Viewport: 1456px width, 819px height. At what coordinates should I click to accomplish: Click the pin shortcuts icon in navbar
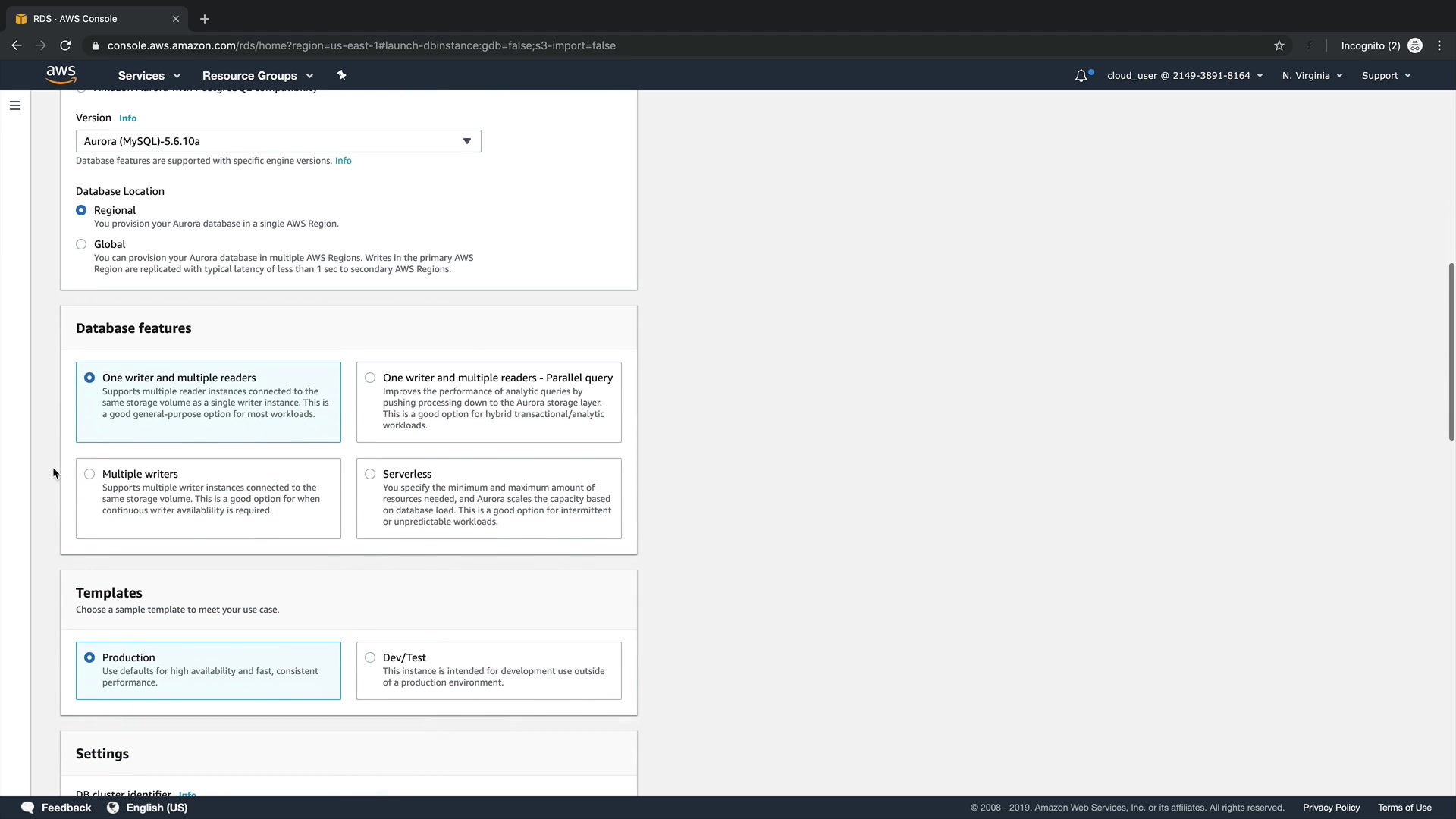click(341, 75)
